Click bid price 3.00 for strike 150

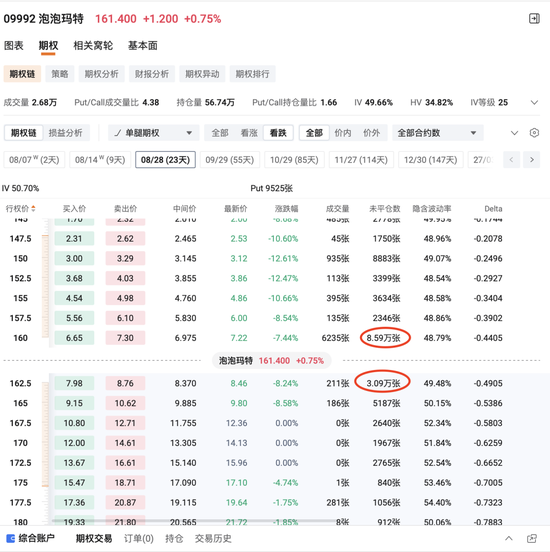pyautogui.click(x=74, y=258)
